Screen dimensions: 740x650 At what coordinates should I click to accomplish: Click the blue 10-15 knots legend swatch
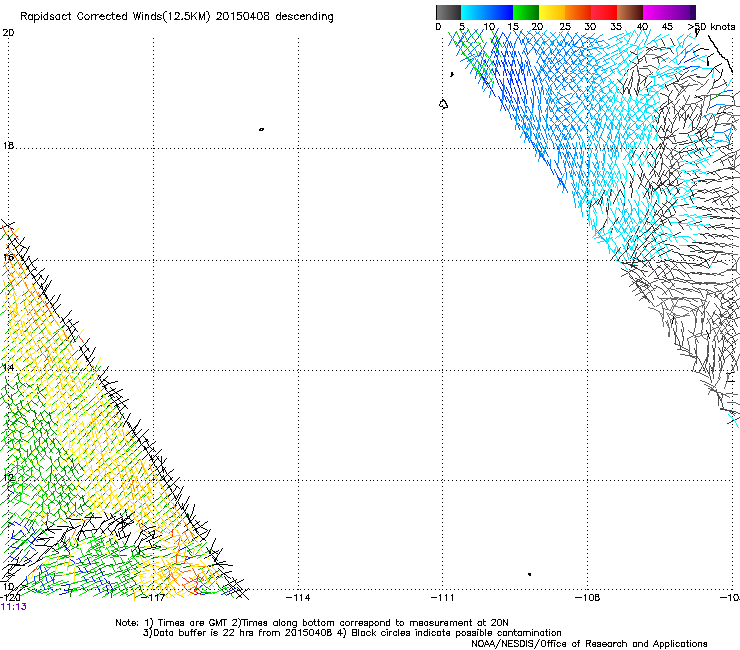tap(500, 12)
